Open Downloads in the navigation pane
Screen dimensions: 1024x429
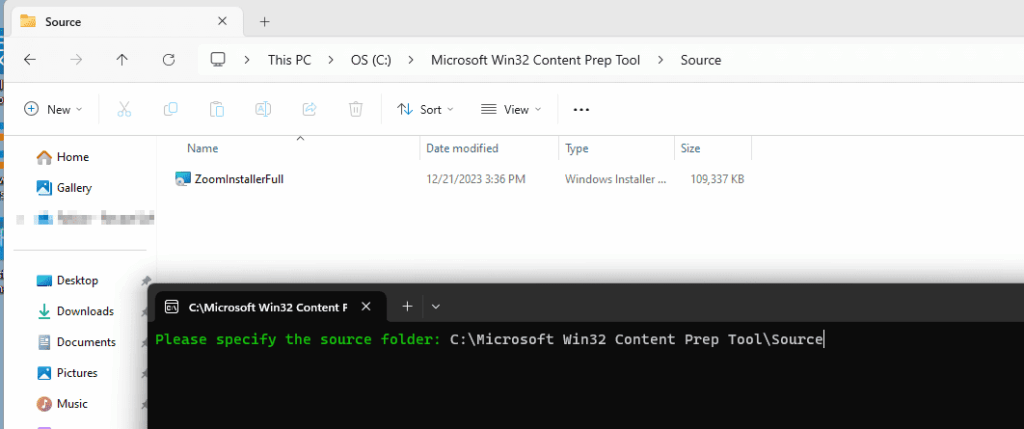coord(85,311)
